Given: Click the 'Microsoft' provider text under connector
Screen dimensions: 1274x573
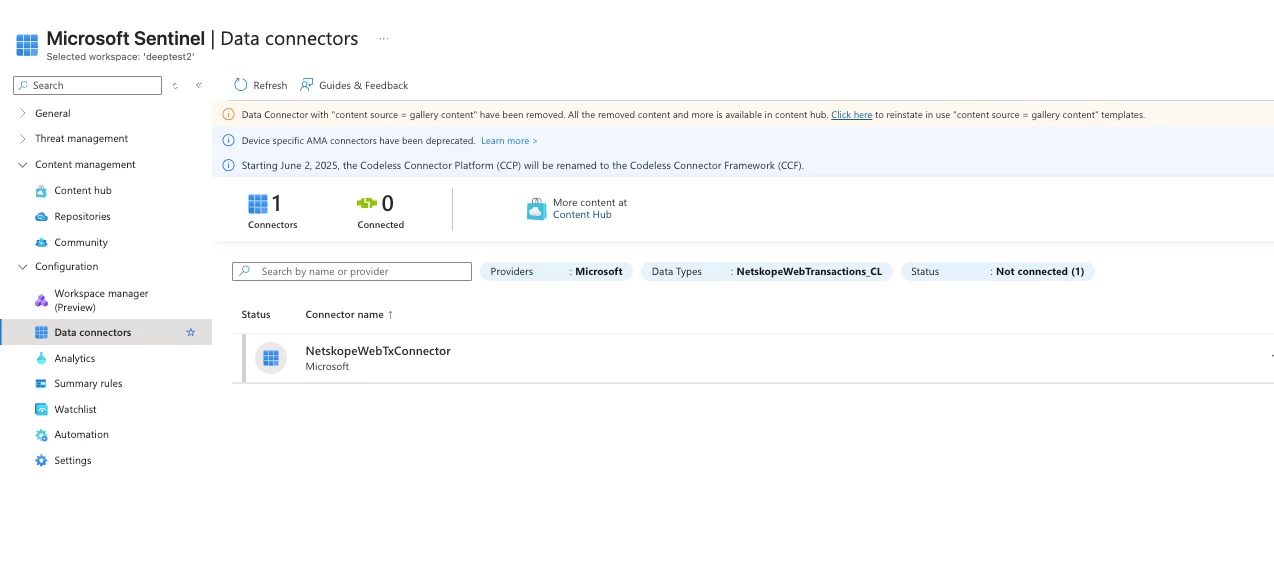Looking at the screenshot, I should pos(327,367).
